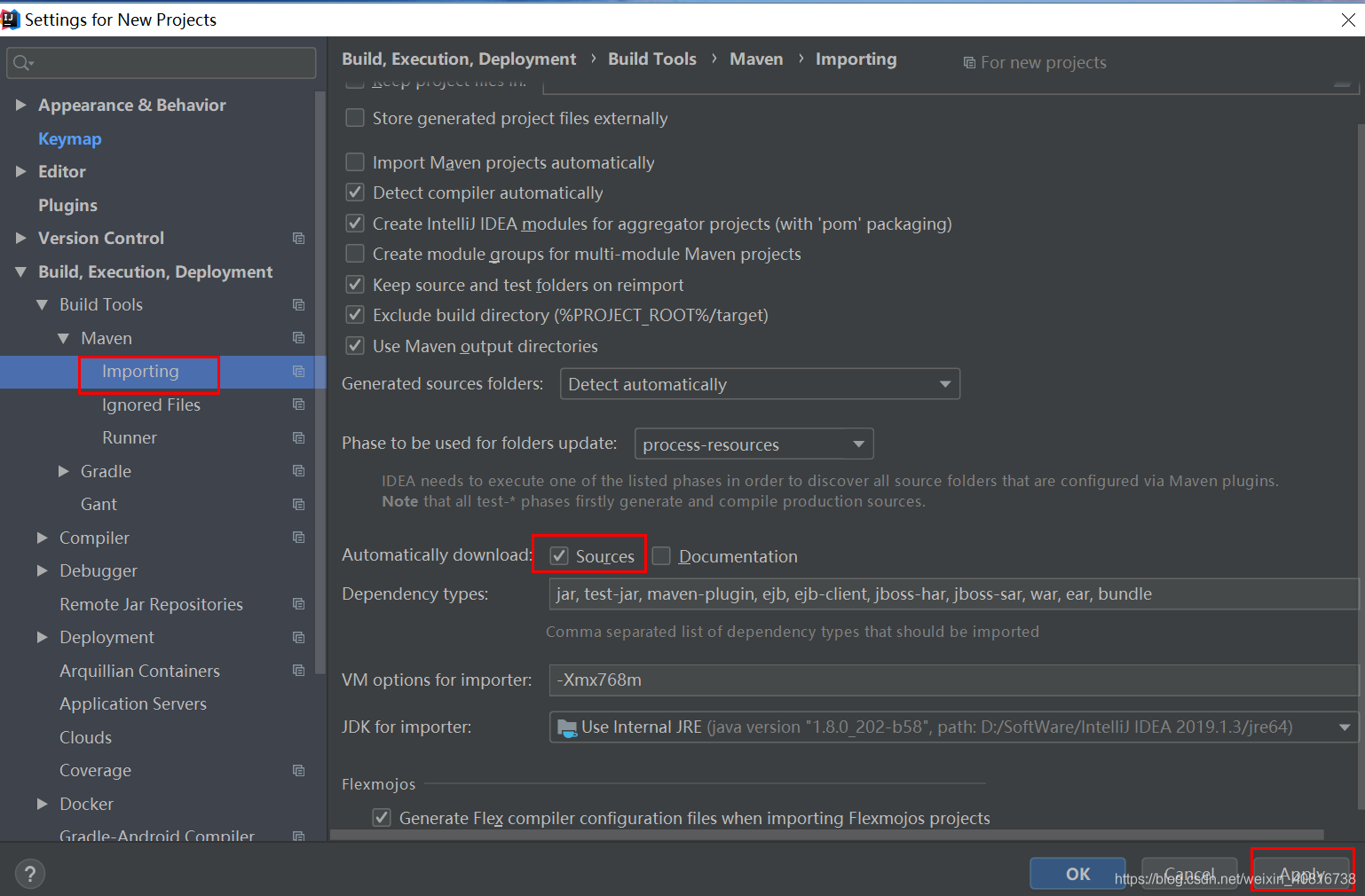Click the search magnifier icon in settings
The height and width of the screenshot is (896, 1365).
click(x=22, y=63)
